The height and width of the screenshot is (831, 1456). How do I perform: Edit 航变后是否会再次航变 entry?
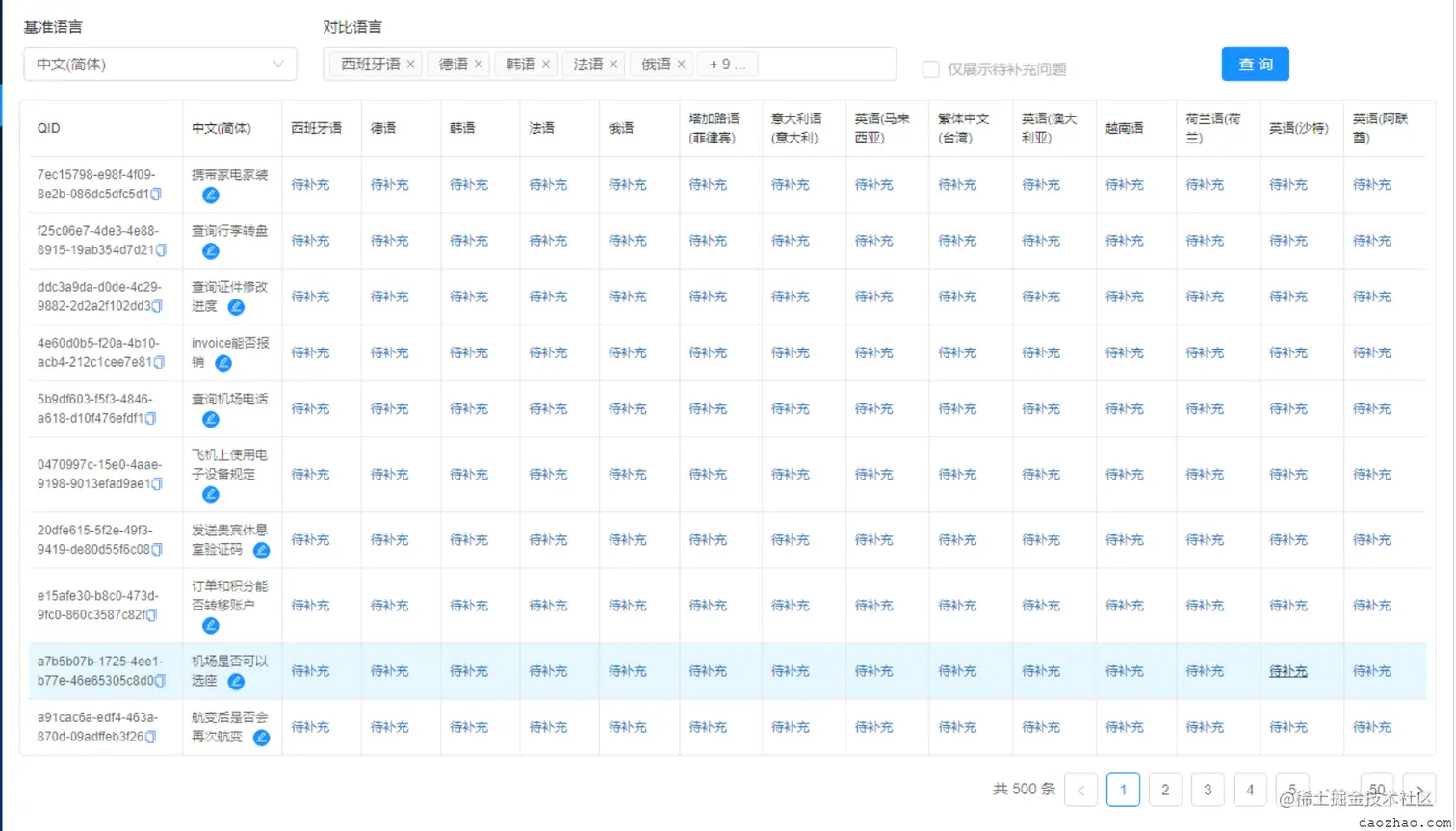[x=261, y=737]
